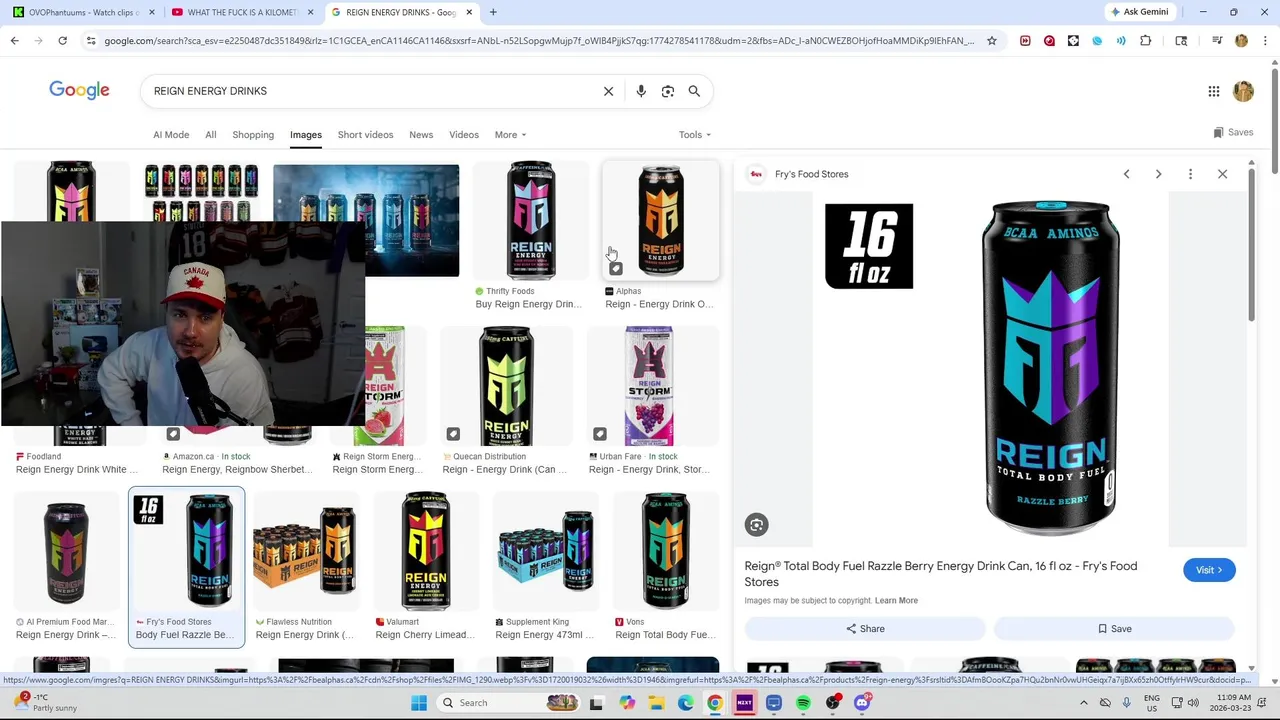Open the Saves collection link
The image size is (1280, 720).
(1233, 132)
